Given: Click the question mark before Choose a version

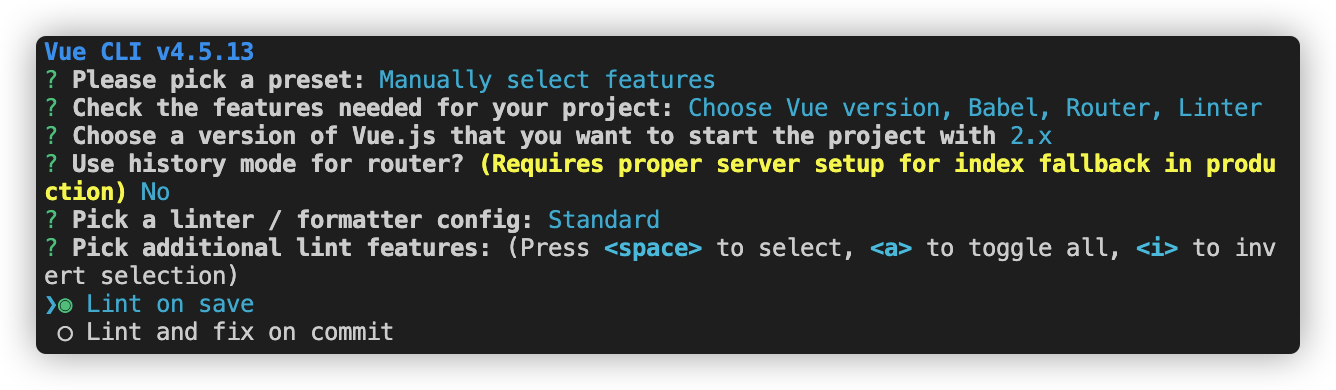Looking at the screenshot, I should pyautogui.click(x=51, y=136).
